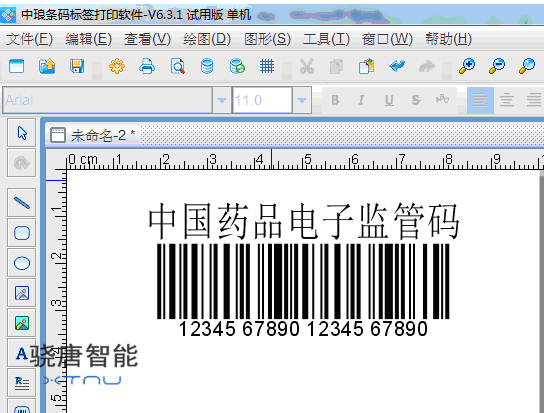This screenshot has width=544, height=413.
Task: Toggle italic text formatting
Action: [361, 100]
